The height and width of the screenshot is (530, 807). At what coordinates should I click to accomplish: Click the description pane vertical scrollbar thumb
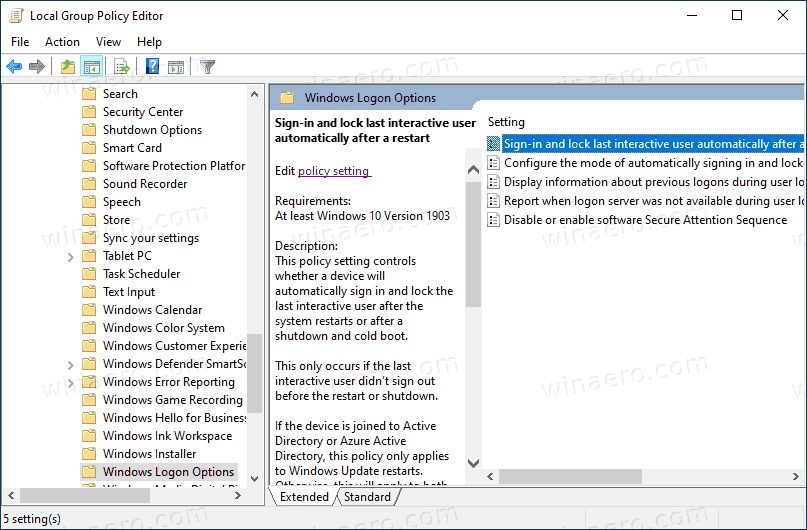(x=473, y=244)
